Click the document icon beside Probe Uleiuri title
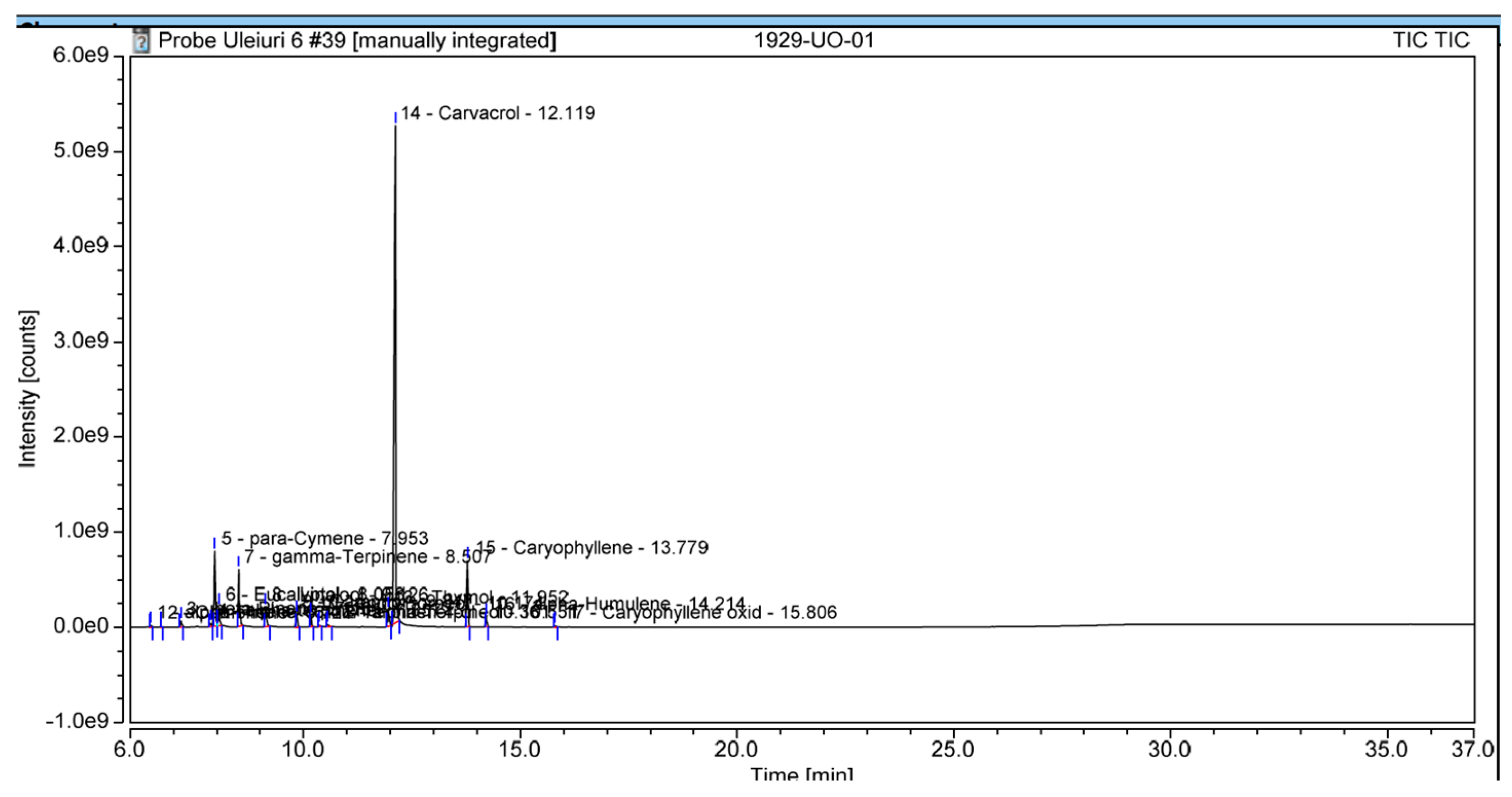Screen dimensions: 1512x797 pyautogui.click(x=140, y=41)
